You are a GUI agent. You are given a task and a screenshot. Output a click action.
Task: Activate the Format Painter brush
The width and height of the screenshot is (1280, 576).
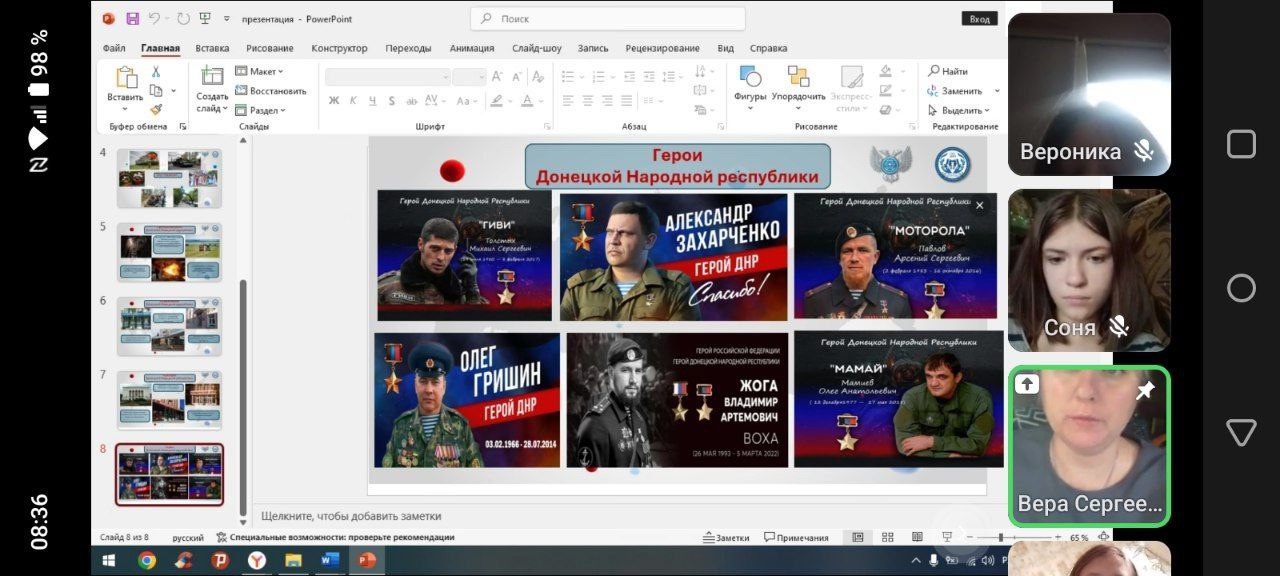point(156,109)
